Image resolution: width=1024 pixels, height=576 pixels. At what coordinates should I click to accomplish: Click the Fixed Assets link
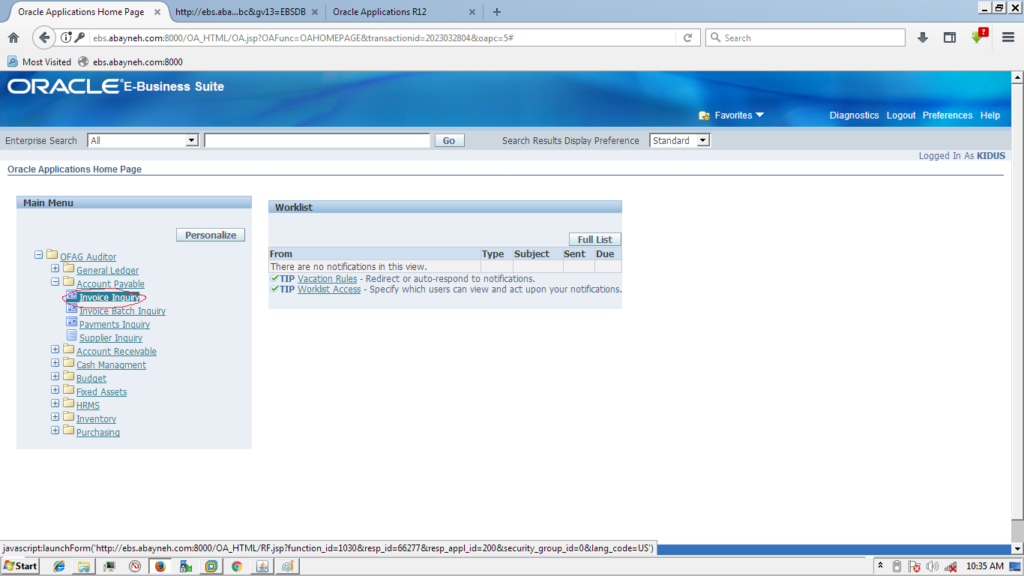101,392
